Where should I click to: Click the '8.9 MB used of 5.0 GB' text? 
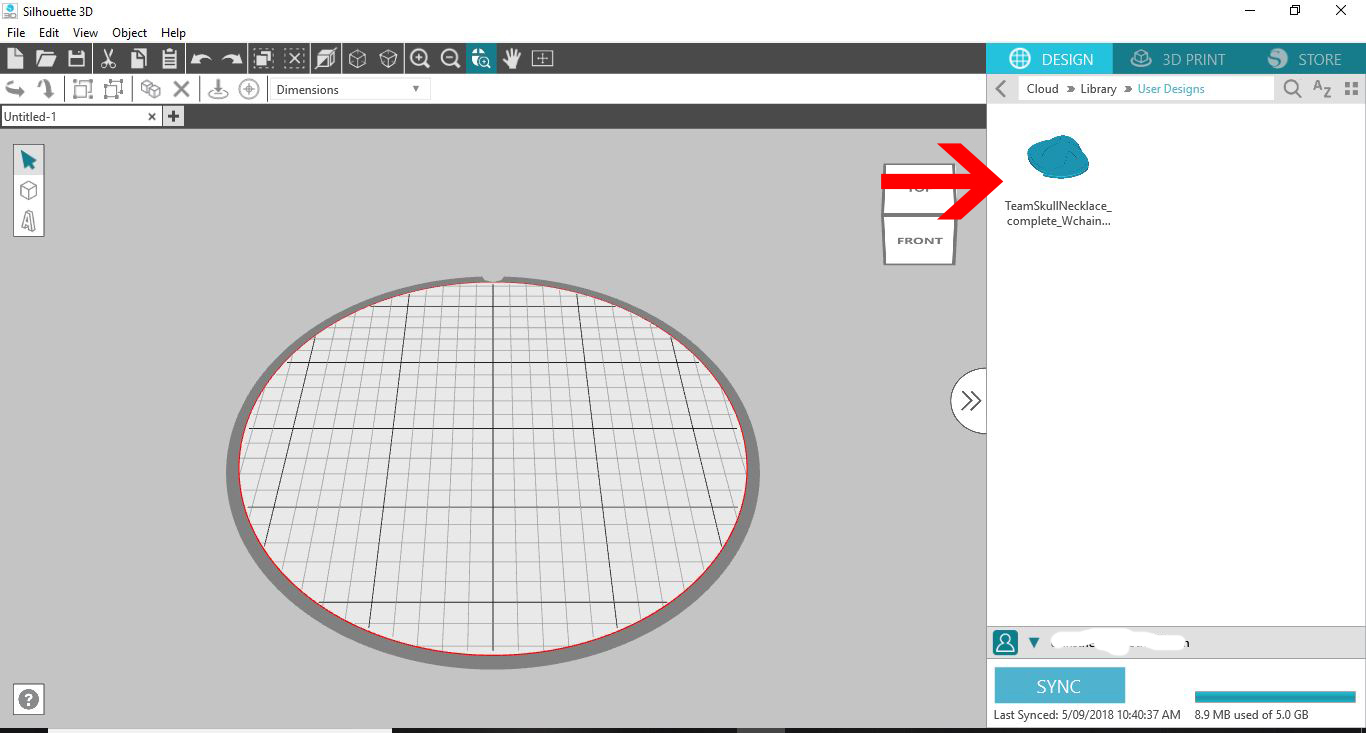[x=1251, y=715]
